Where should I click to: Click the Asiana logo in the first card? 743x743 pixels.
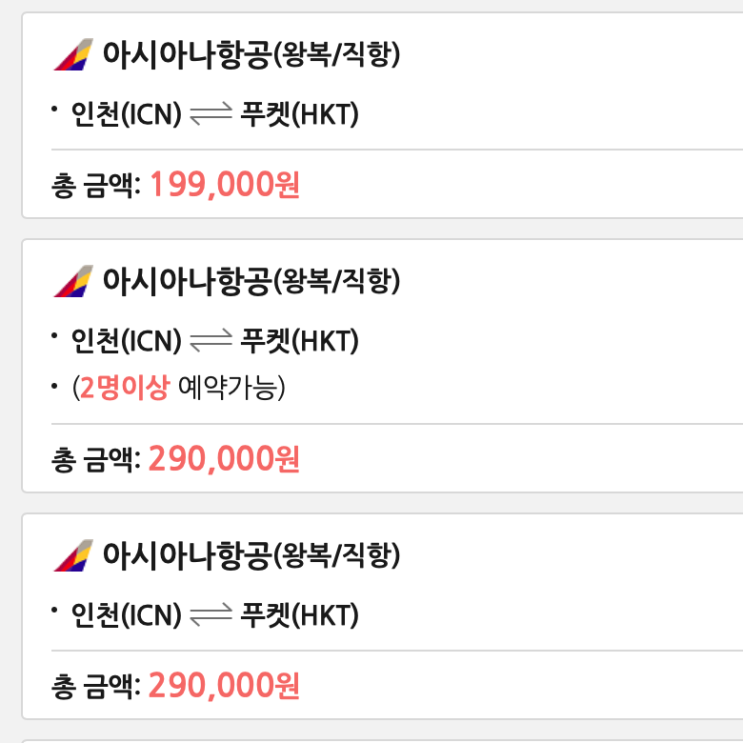point(73,55)
